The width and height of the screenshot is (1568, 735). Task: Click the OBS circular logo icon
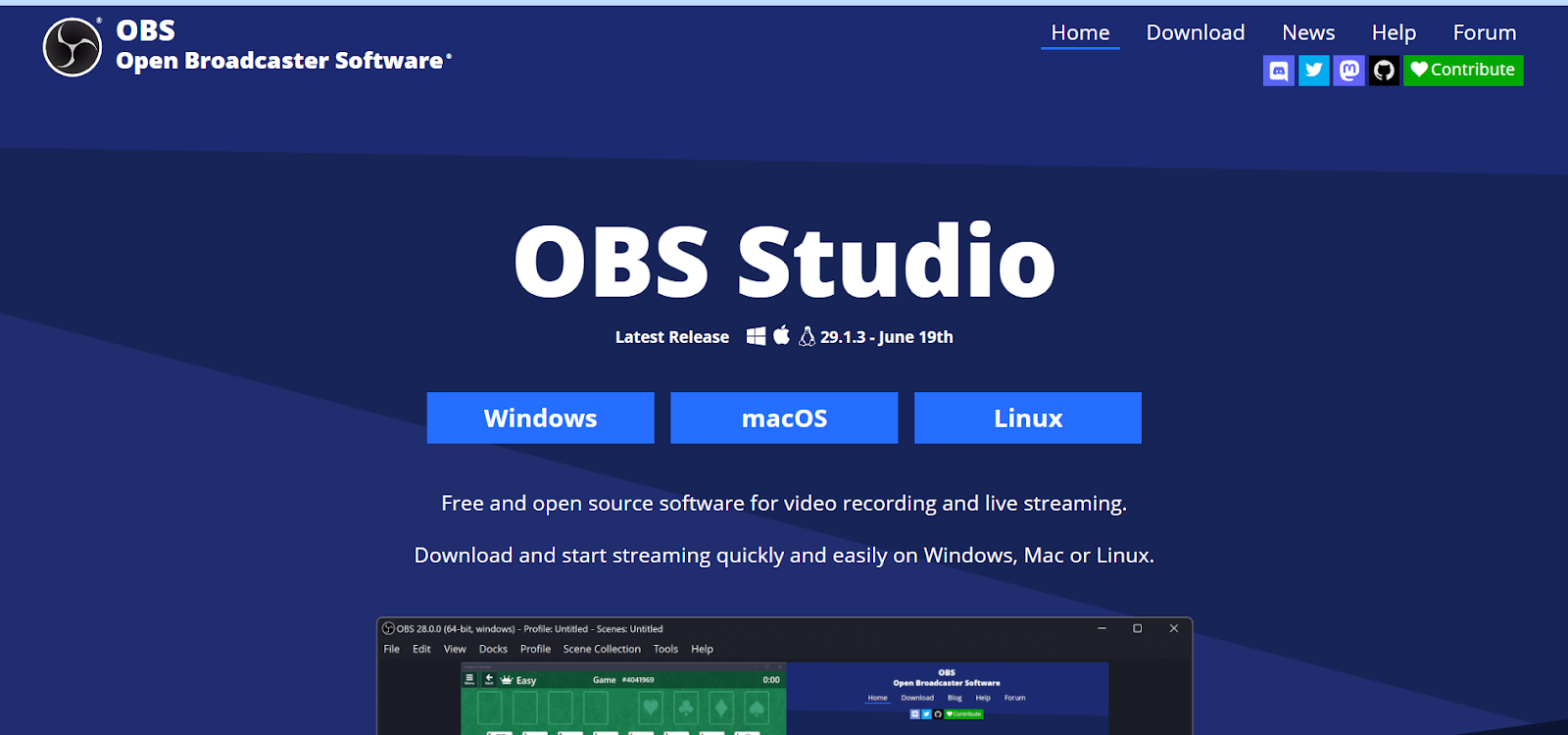click(73, 47)
